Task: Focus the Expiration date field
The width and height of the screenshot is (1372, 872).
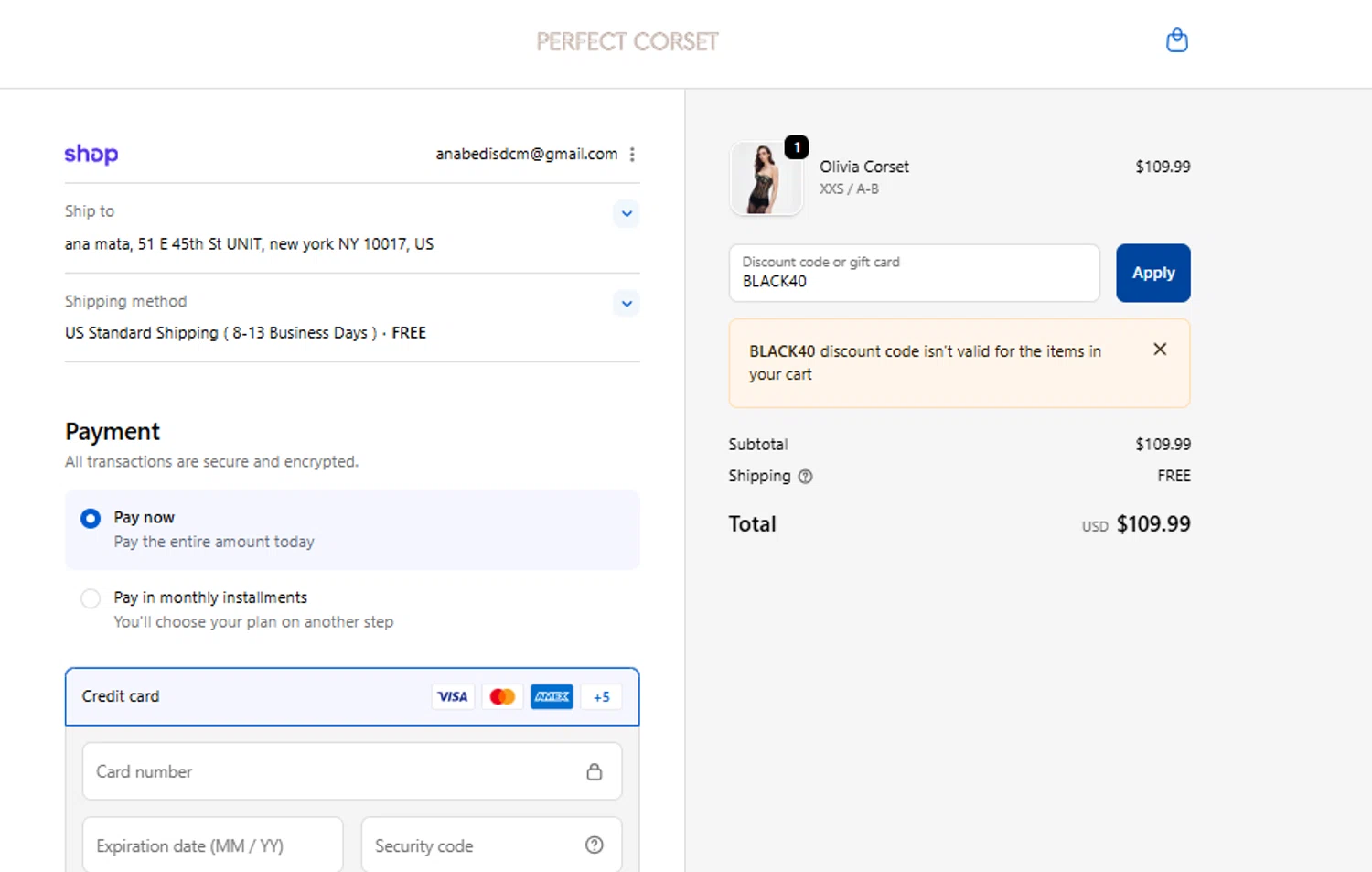Action: (x=213, y=845)
